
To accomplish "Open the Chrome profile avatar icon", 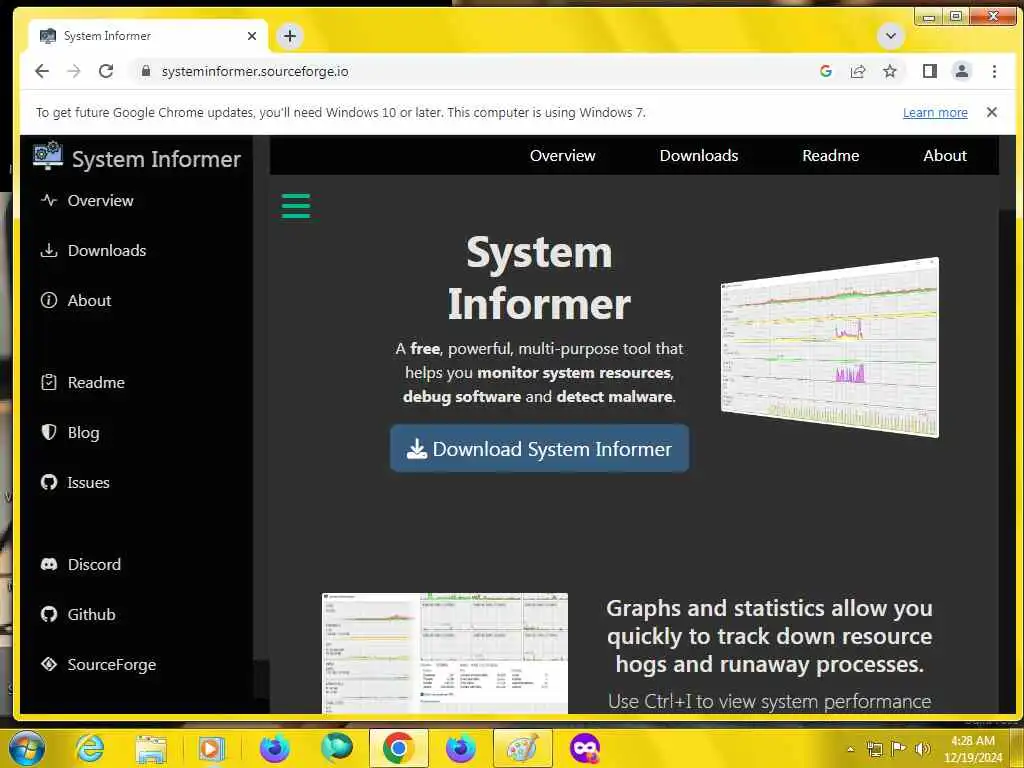I will click(962, 71).
